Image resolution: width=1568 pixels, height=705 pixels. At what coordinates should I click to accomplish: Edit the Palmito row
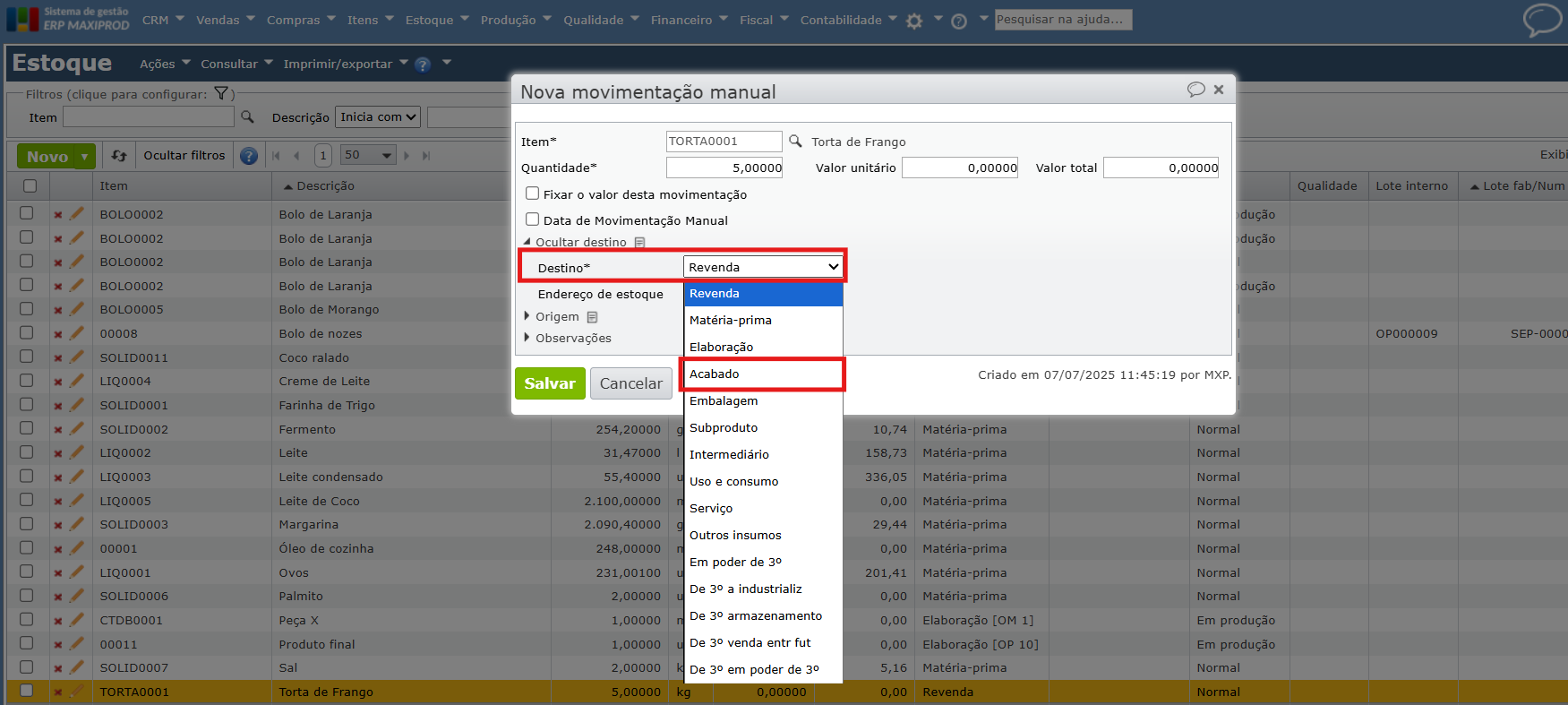tap(77, 596)
